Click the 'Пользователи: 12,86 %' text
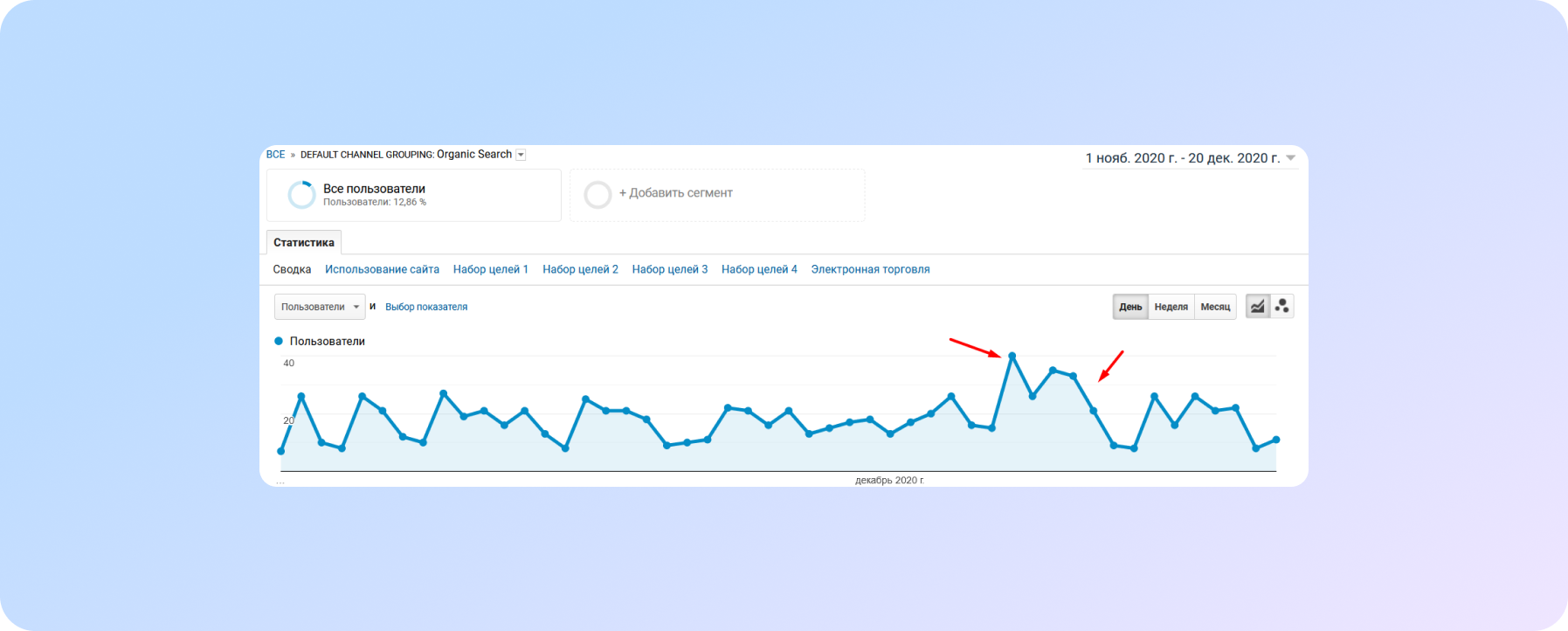 click(375, 202)
